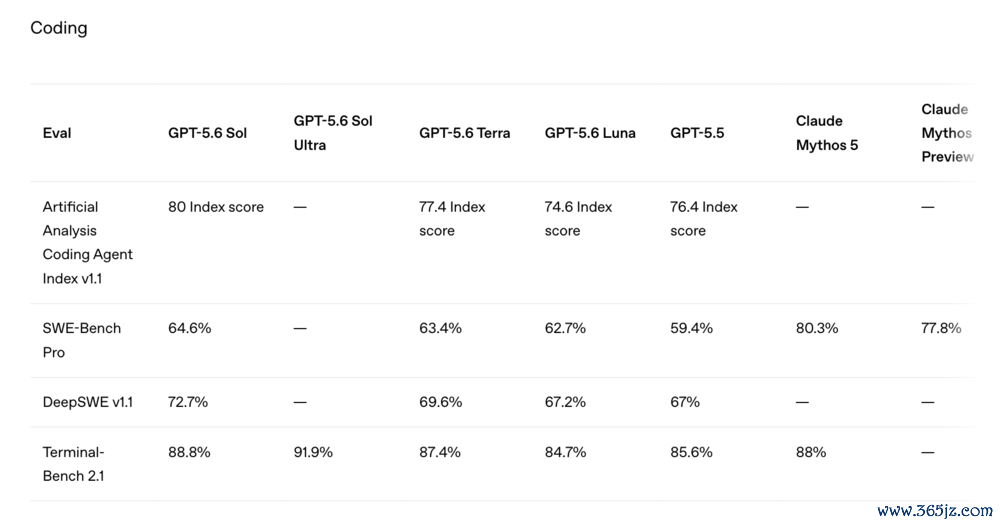Open the www.365jz.com watermark link
This screenshot has height=526, width=1000.
tap(934, 511)
